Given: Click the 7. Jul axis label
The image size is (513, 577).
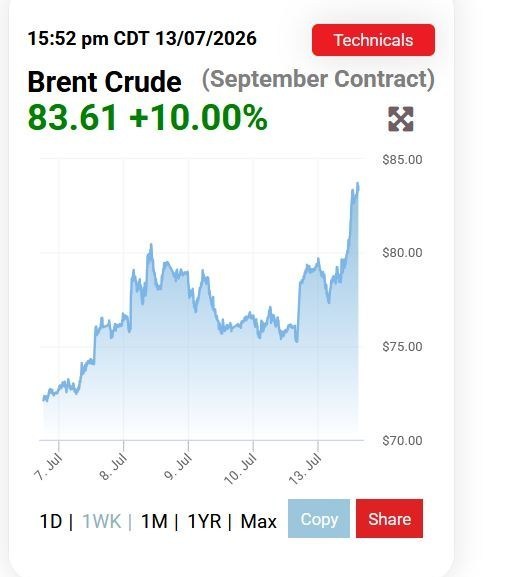Looking at the screenshot, I should click(49, 467).
